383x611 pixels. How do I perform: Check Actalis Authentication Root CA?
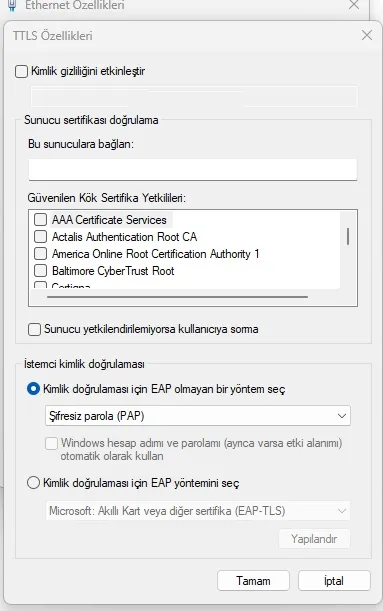click(41, 237)
